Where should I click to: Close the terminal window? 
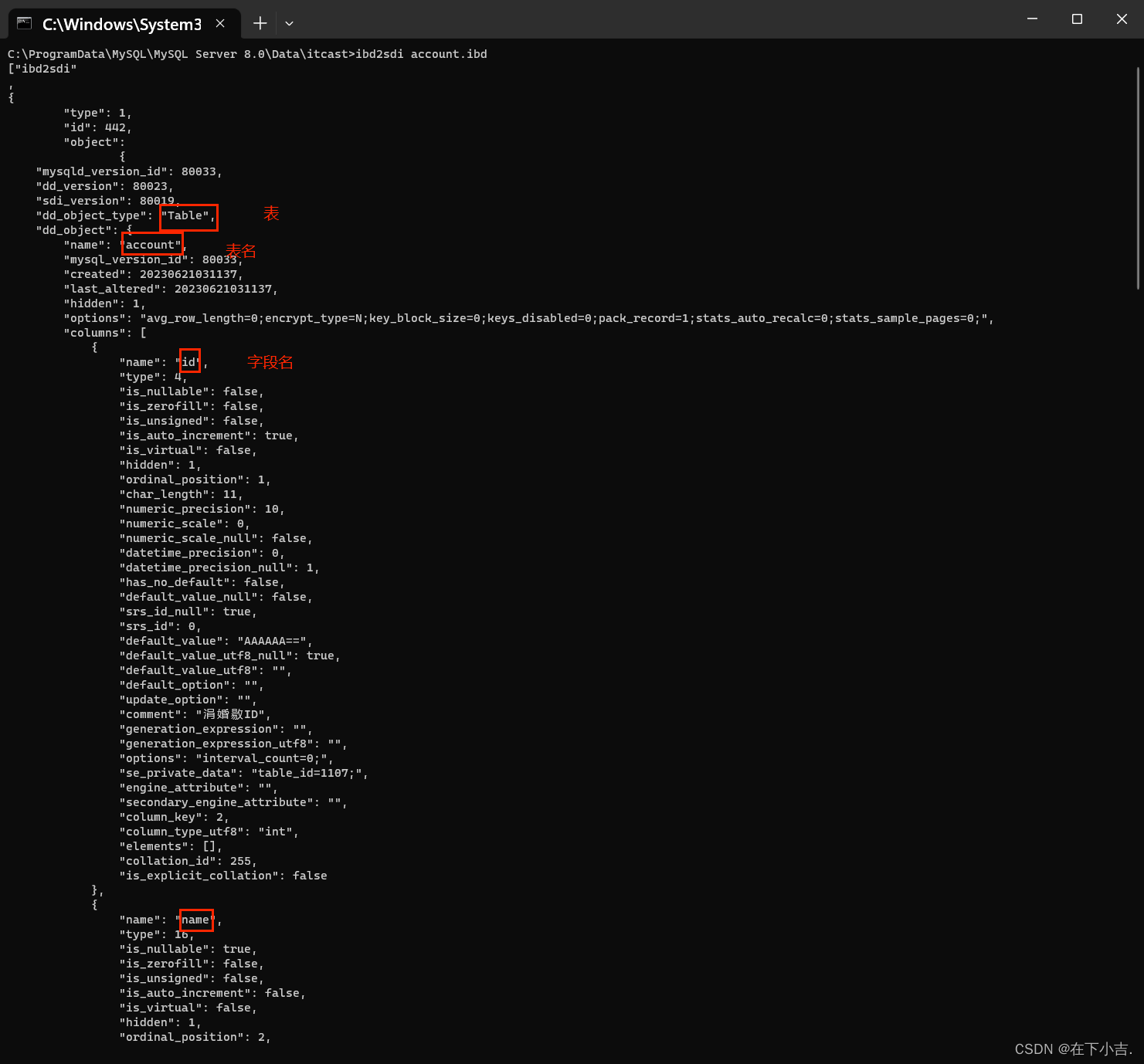(x=1122, y=19)
